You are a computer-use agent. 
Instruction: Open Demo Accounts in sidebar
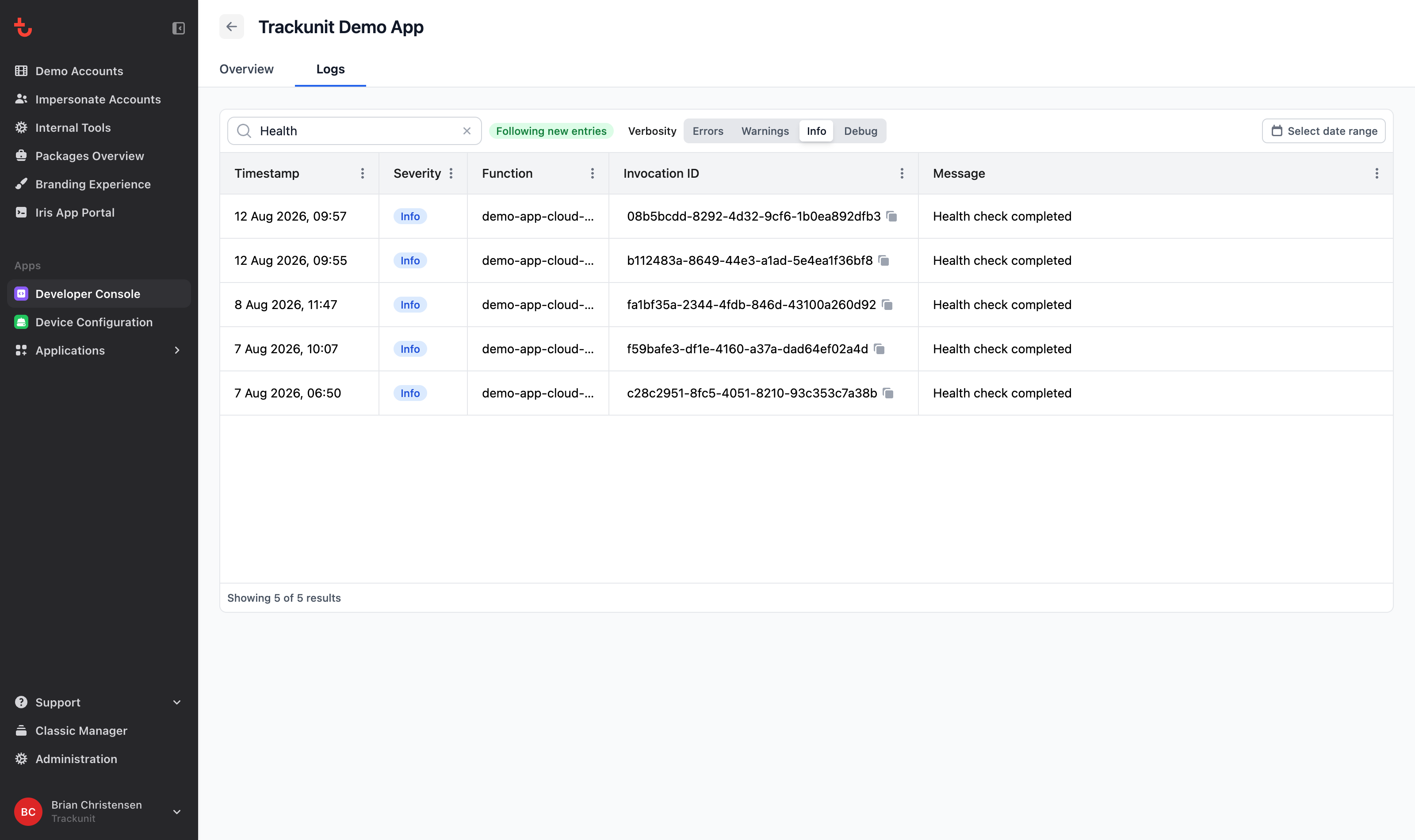99,71
